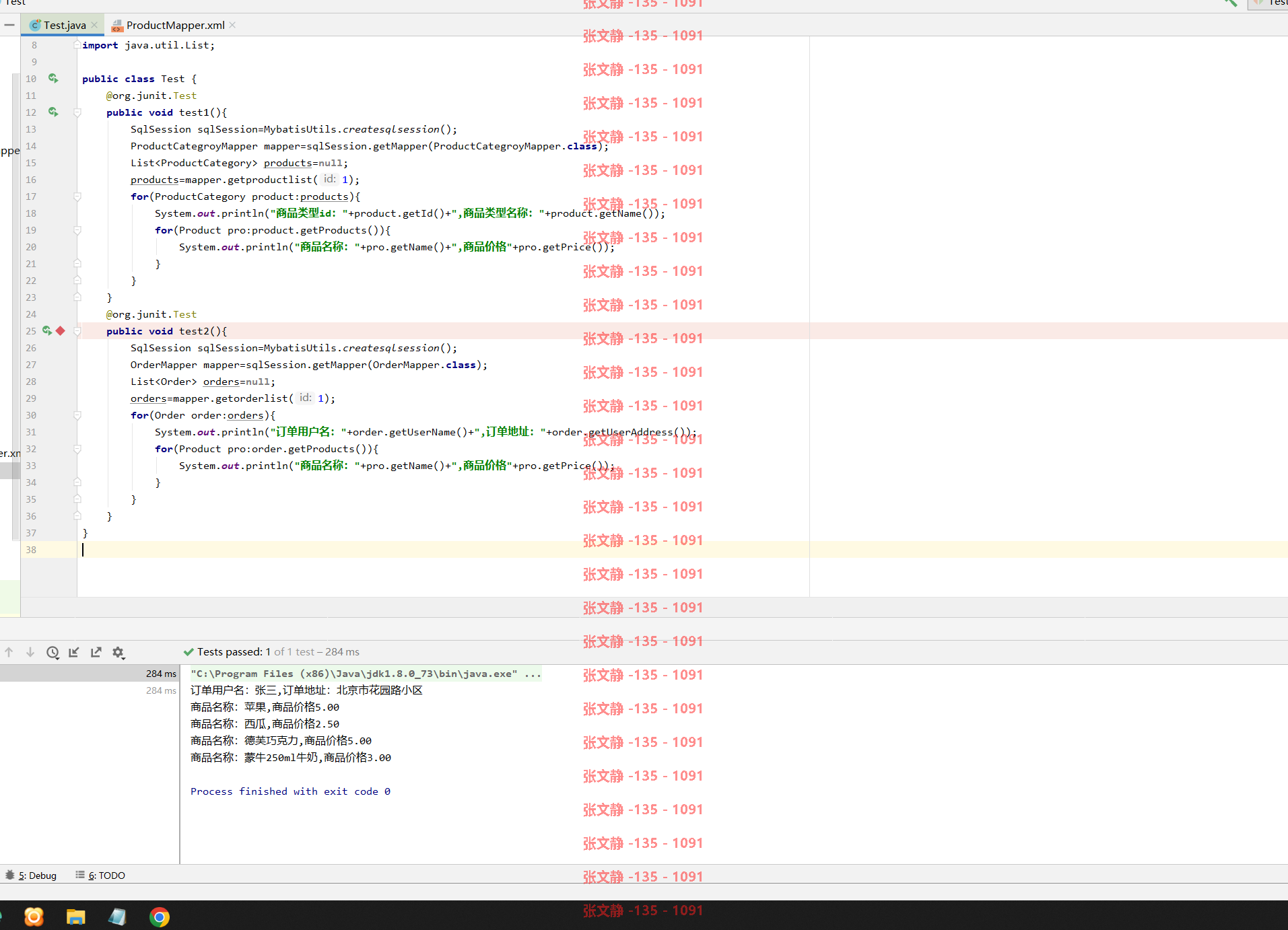Collapse the test2 method fold marker
The height and width of the screenshot is (930, 1288).
[77, 331]
